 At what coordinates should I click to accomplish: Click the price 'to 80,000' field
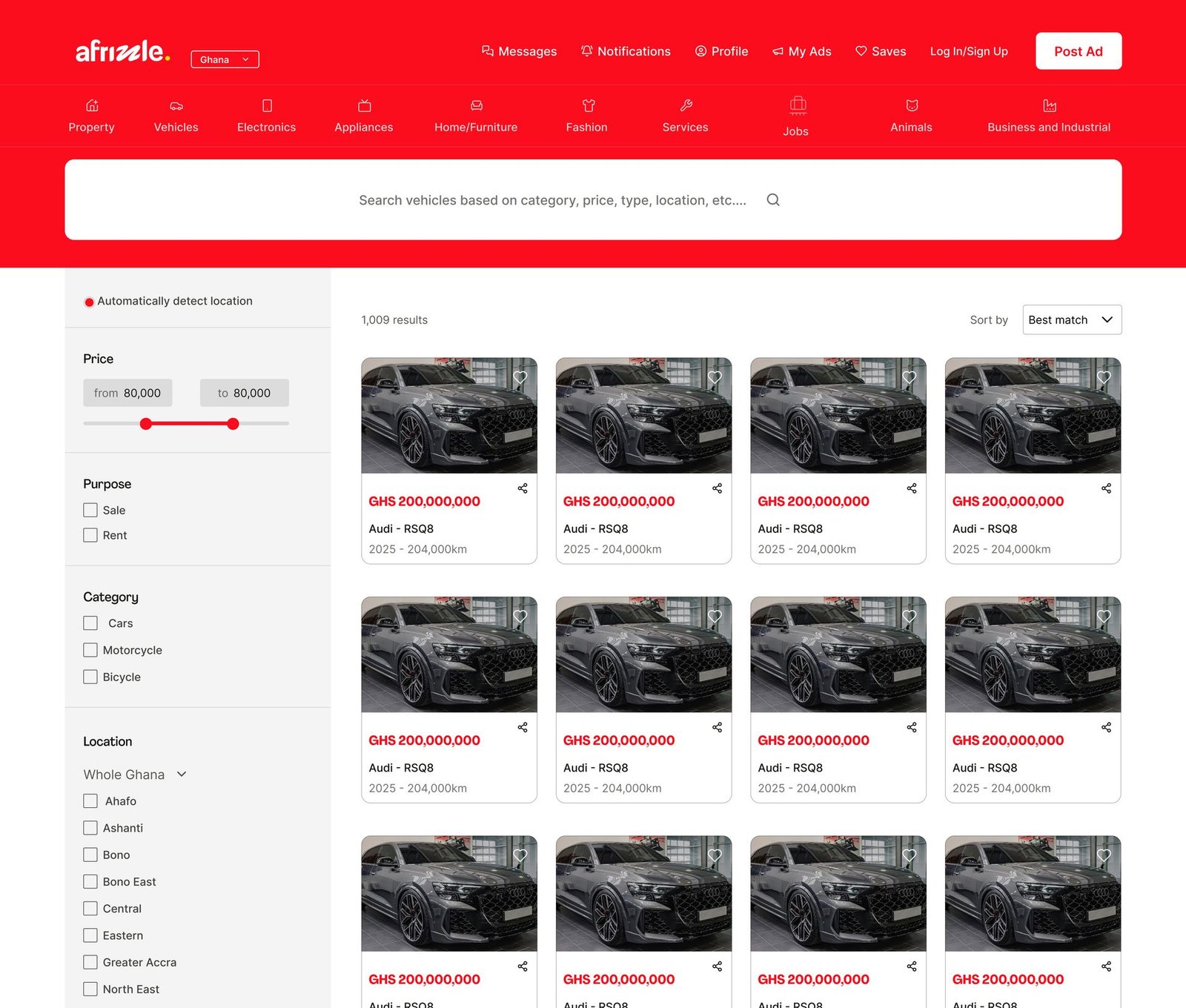245,393
